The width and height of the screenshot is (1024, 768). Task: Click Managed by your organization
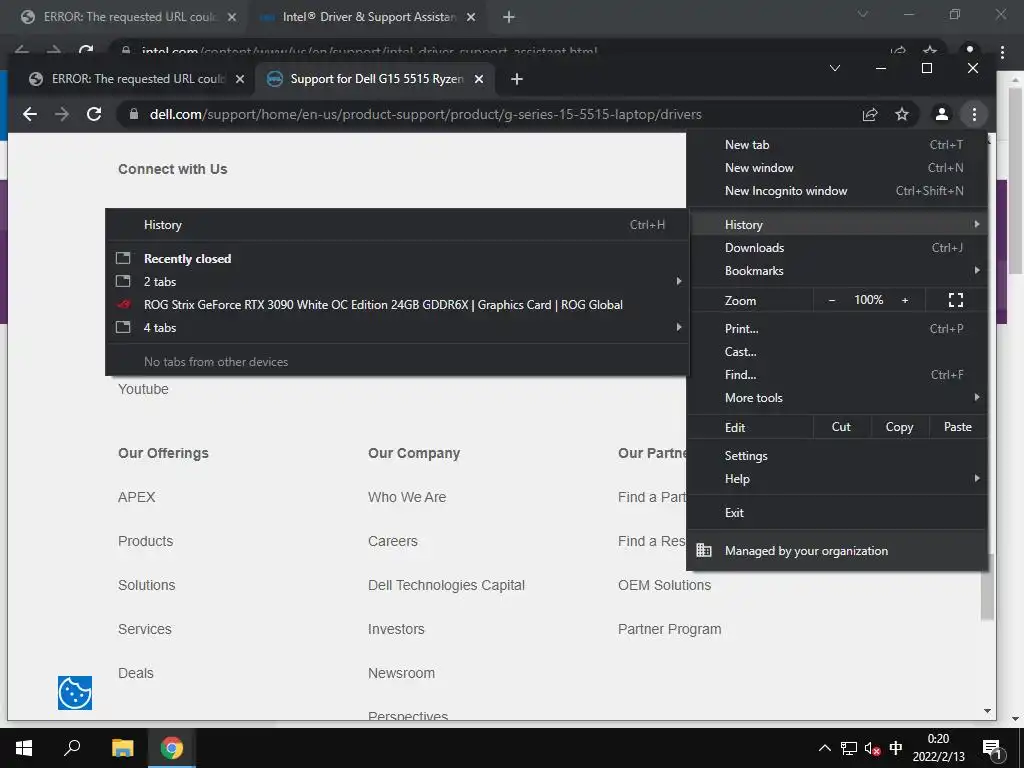[x=837, y=551]
